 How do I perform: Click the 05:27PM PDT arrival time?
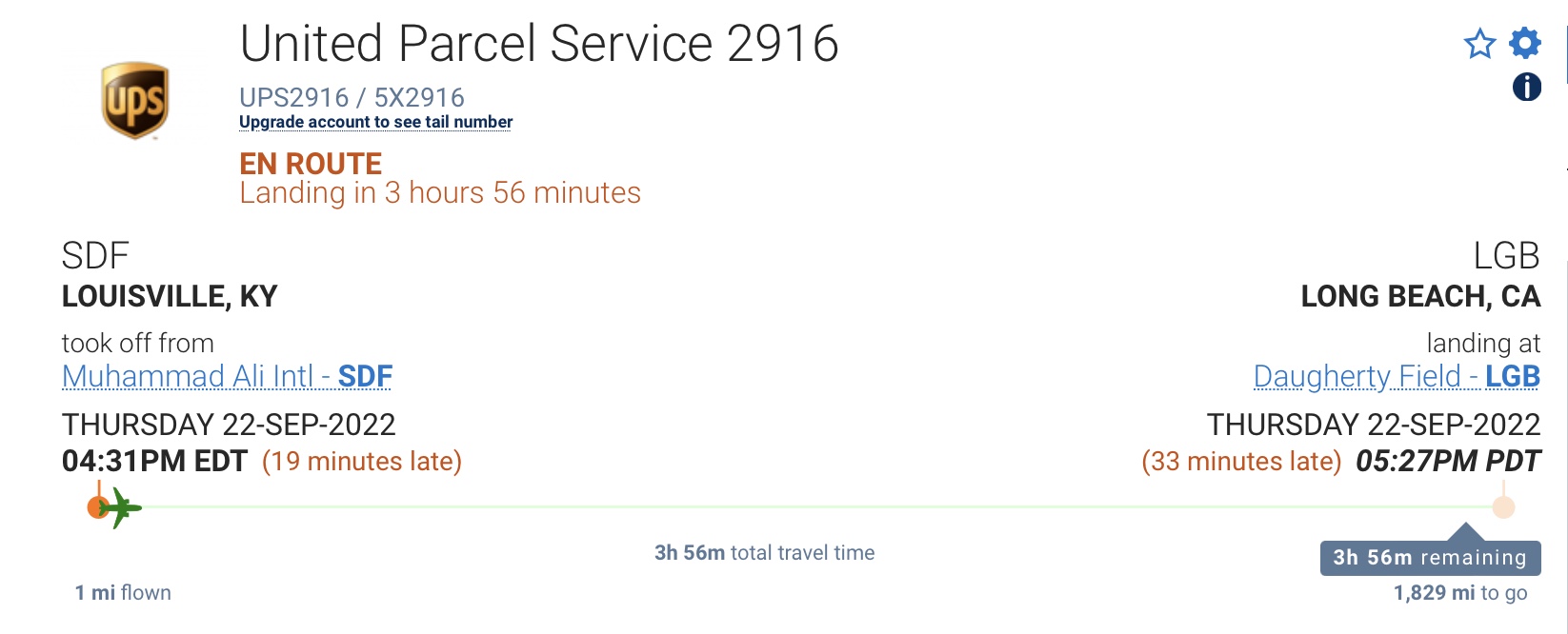[1447, 462]
